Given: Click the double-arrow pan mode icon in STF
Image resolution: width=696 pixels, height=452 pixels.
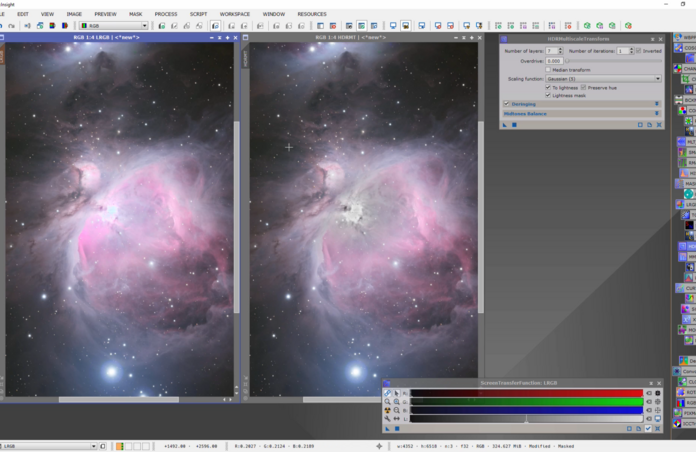Looking at the screenshot, I should 396,418.
